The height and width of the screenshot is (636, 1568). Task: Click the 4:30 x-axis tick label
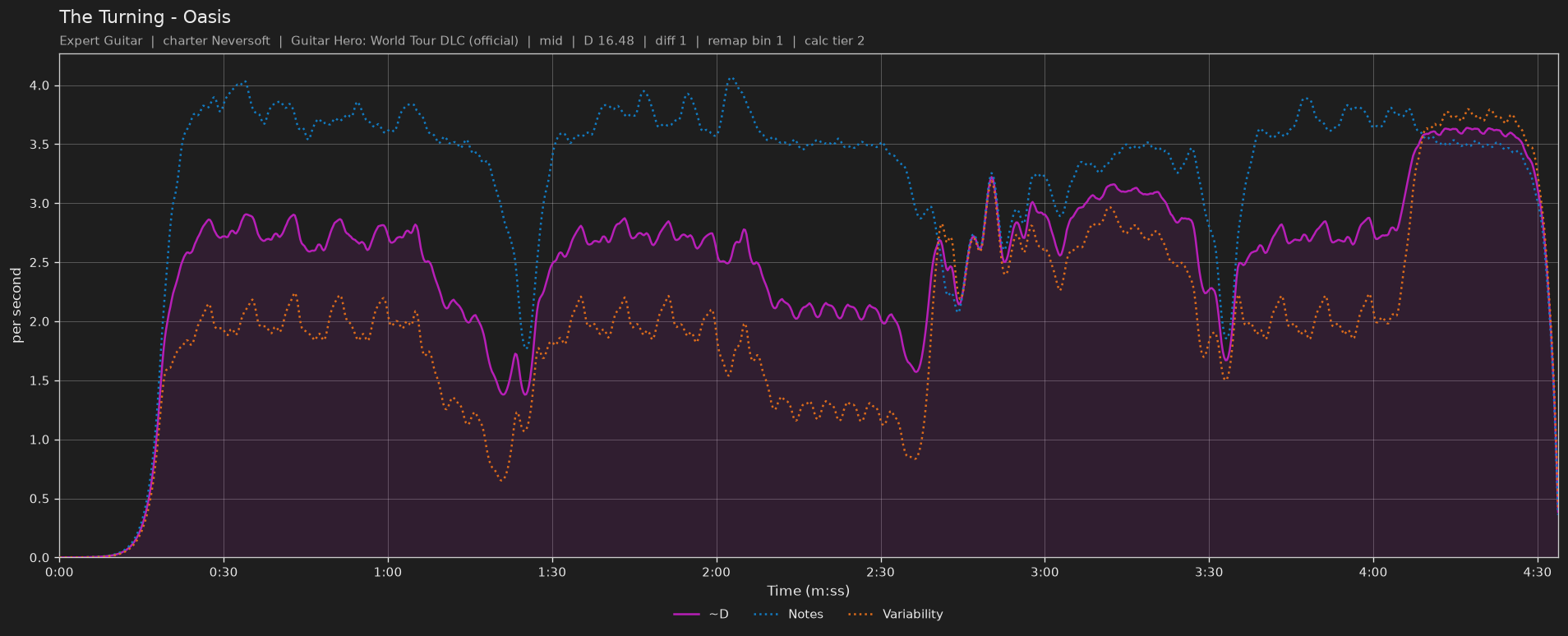[x=1538, y=572]
